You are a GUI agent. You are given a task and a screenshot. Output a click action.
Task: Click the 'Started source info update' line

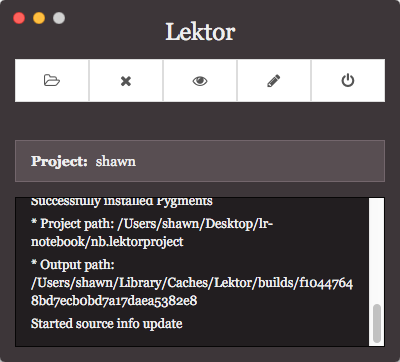tap(107, 324)
